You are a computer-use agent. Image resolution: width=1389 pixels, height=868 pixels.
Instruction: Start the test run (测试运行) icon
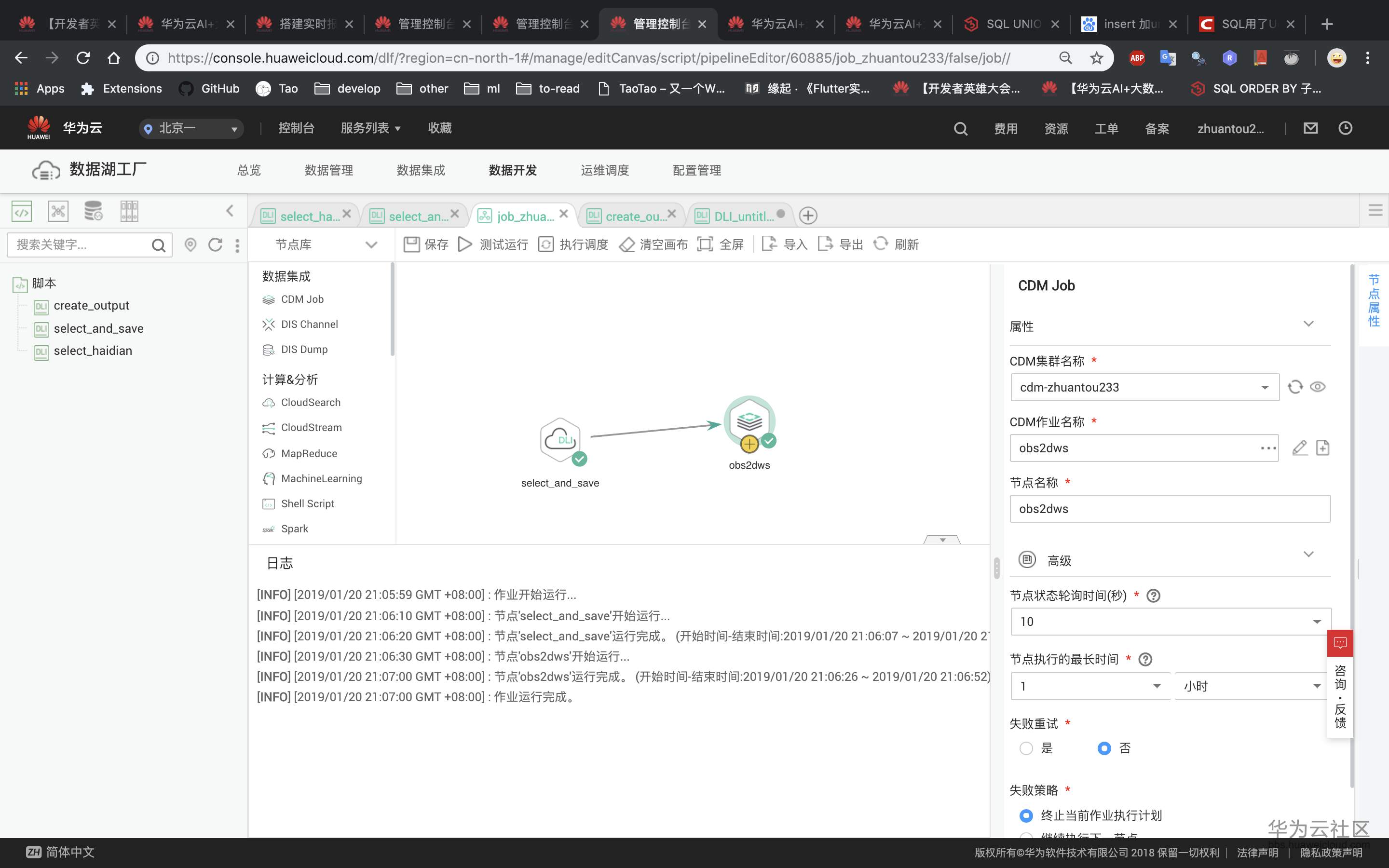[x=465, y=244]
